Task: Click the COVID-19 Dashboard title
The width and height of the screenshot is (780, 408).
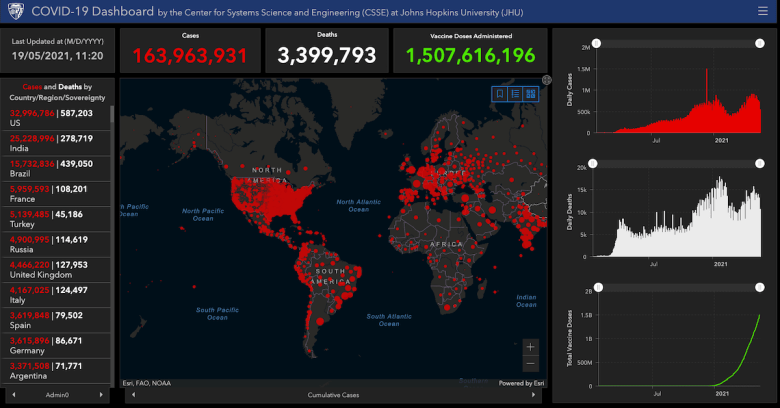Action: click(x=93, y=11)
